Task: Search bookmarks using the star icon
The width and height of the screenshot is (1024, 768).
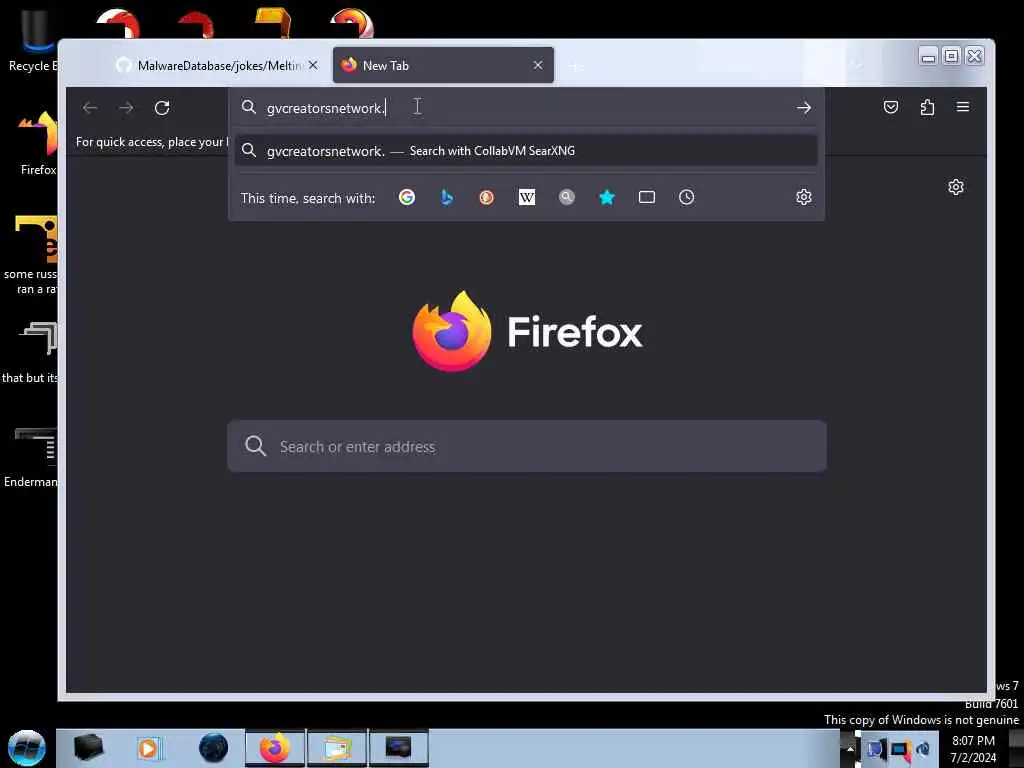Action: 607,197
